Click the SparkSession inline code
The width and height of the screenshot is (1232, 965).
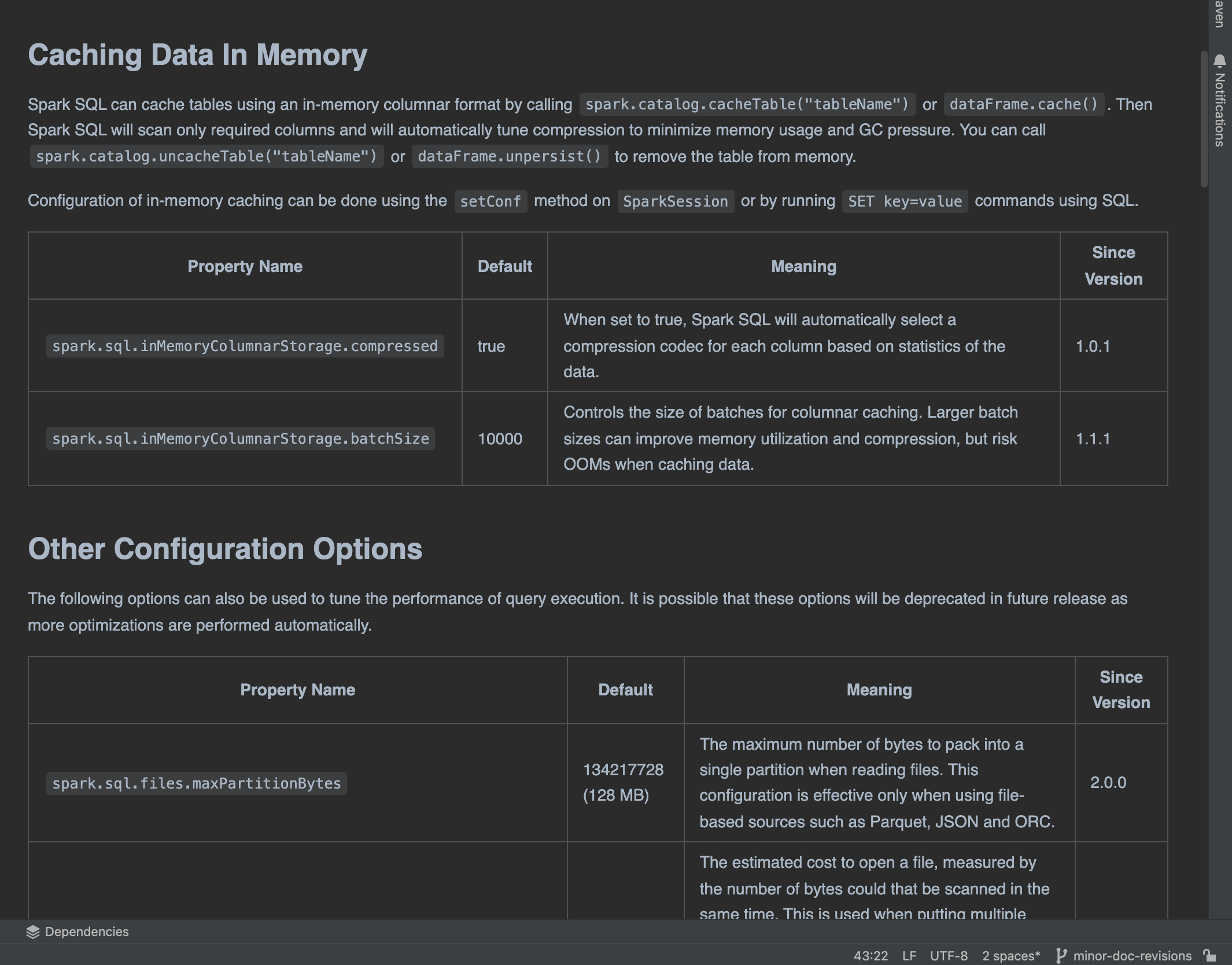tap(676, 201)
